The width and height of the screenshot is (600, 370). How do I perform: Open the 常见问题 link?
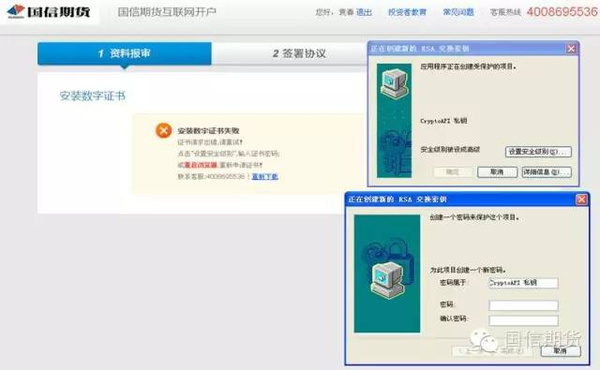[458, 12]
